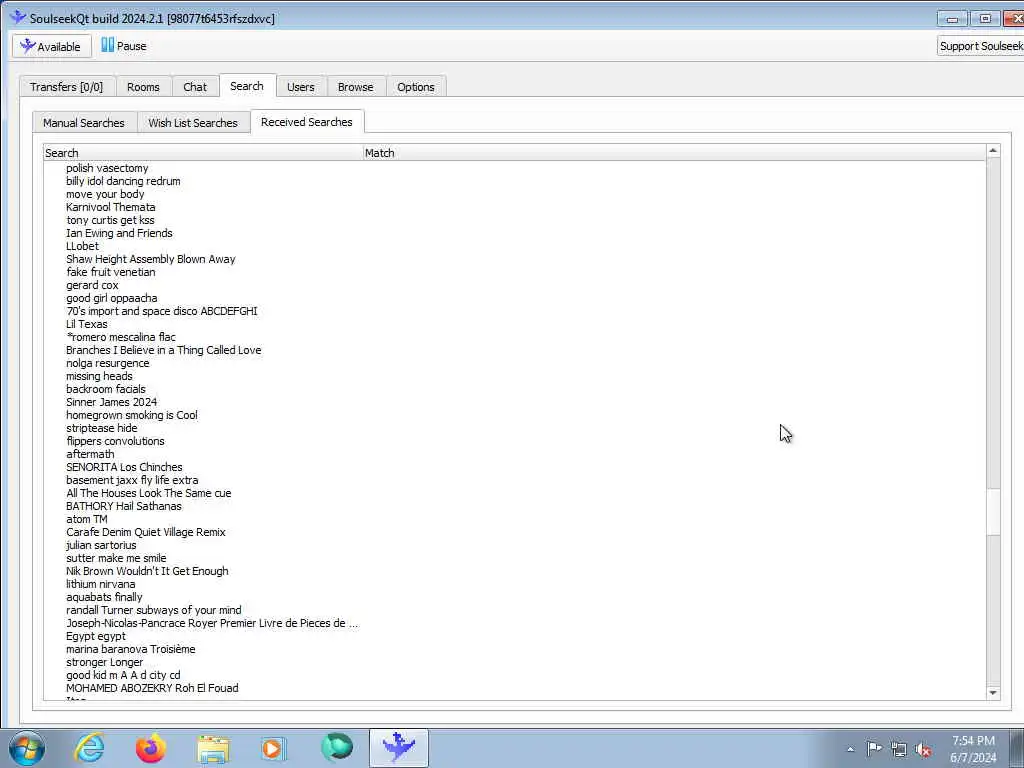Click the muted volume tray icon

point(923,749)
